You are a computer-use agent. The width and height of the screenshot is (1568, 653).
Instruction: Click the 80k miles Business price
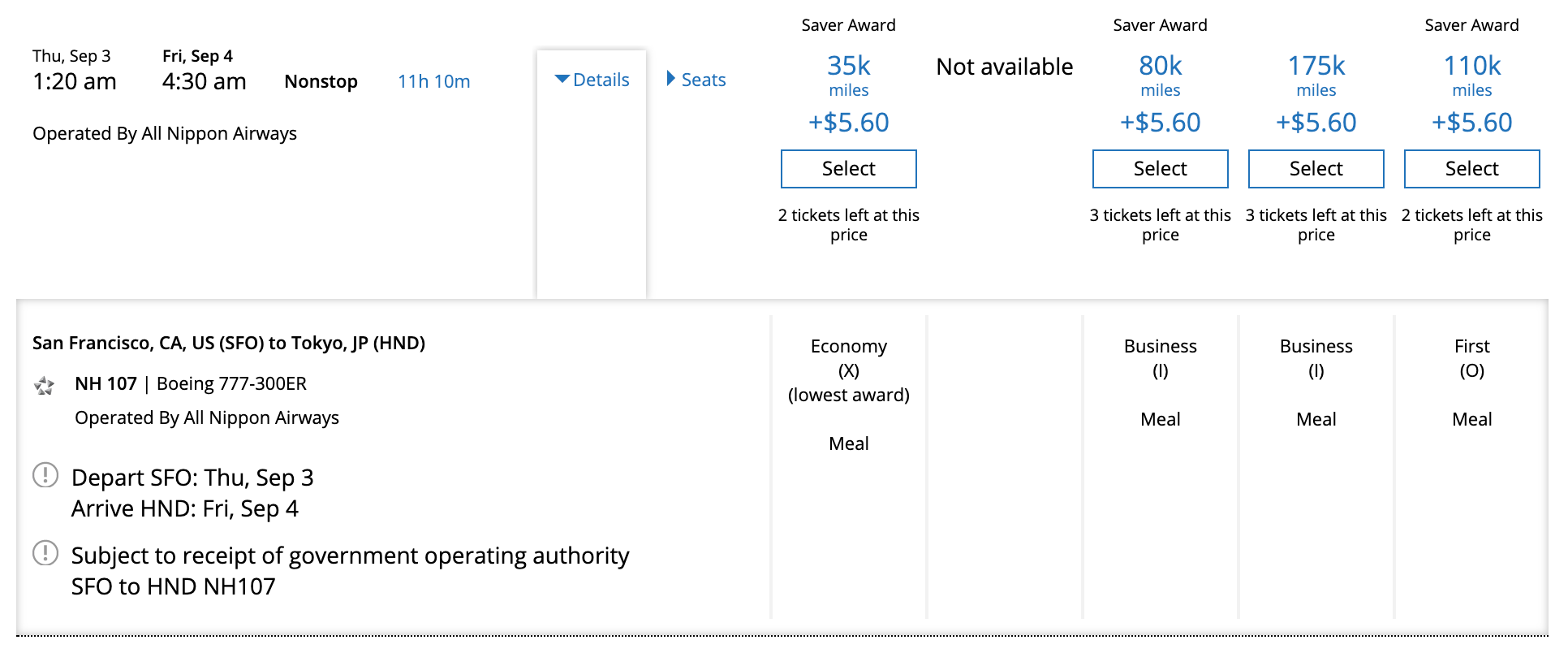[x=1160, y=67]
